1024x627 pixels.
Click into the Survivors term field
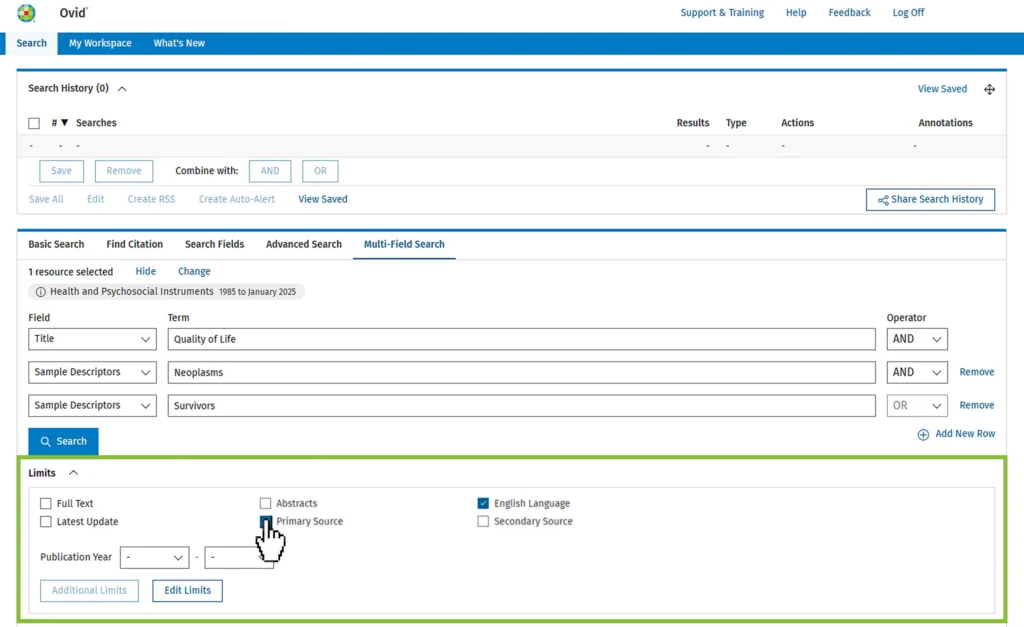(x=521, y=406)
